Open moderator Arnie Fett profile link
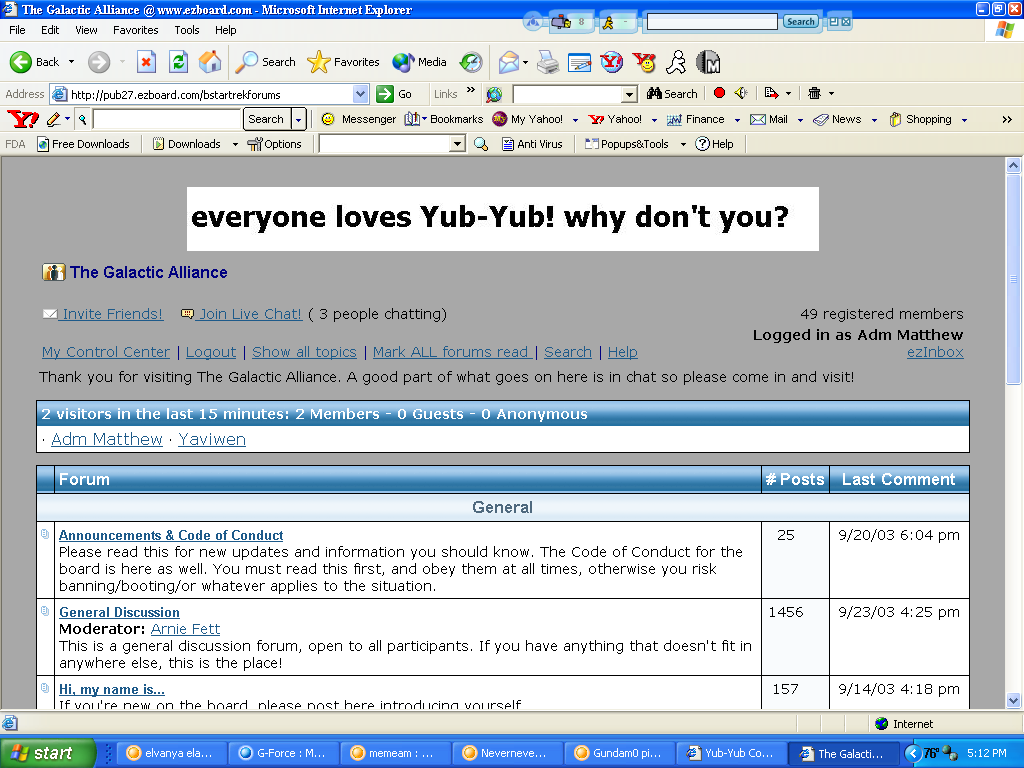The height and width of the screenshot is (768, 1024). [185, 629]
